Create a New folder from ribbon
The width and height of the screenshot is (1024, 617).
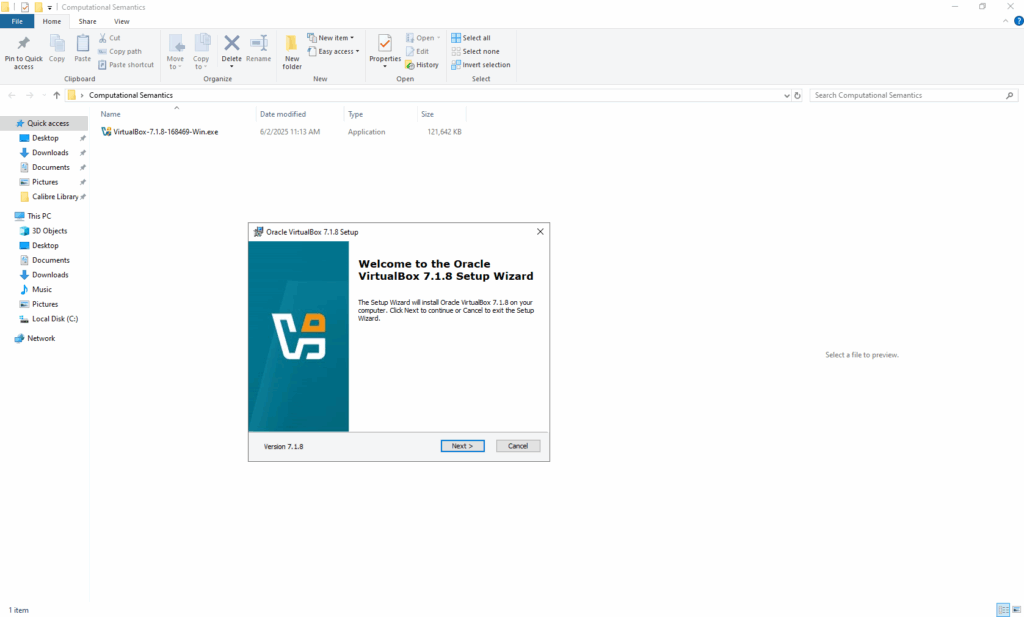(x=292, y=52)
